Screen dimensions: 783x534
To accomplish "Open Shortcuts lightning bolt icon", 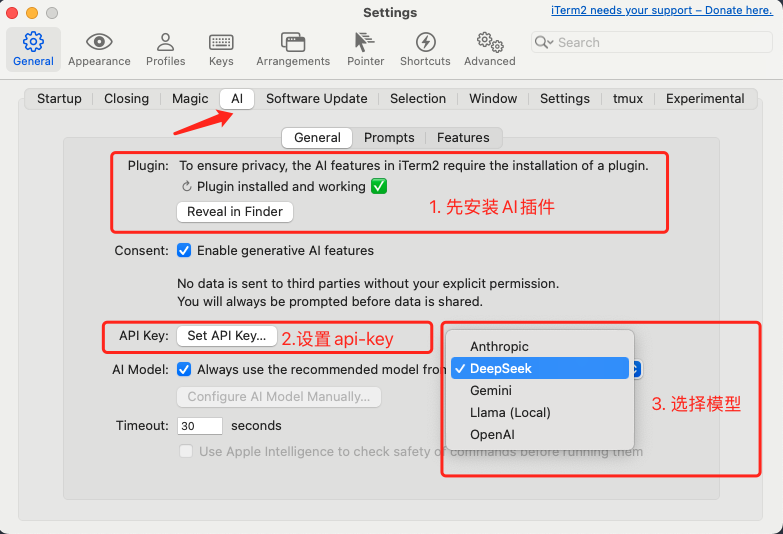I will [x=425, y=42].
